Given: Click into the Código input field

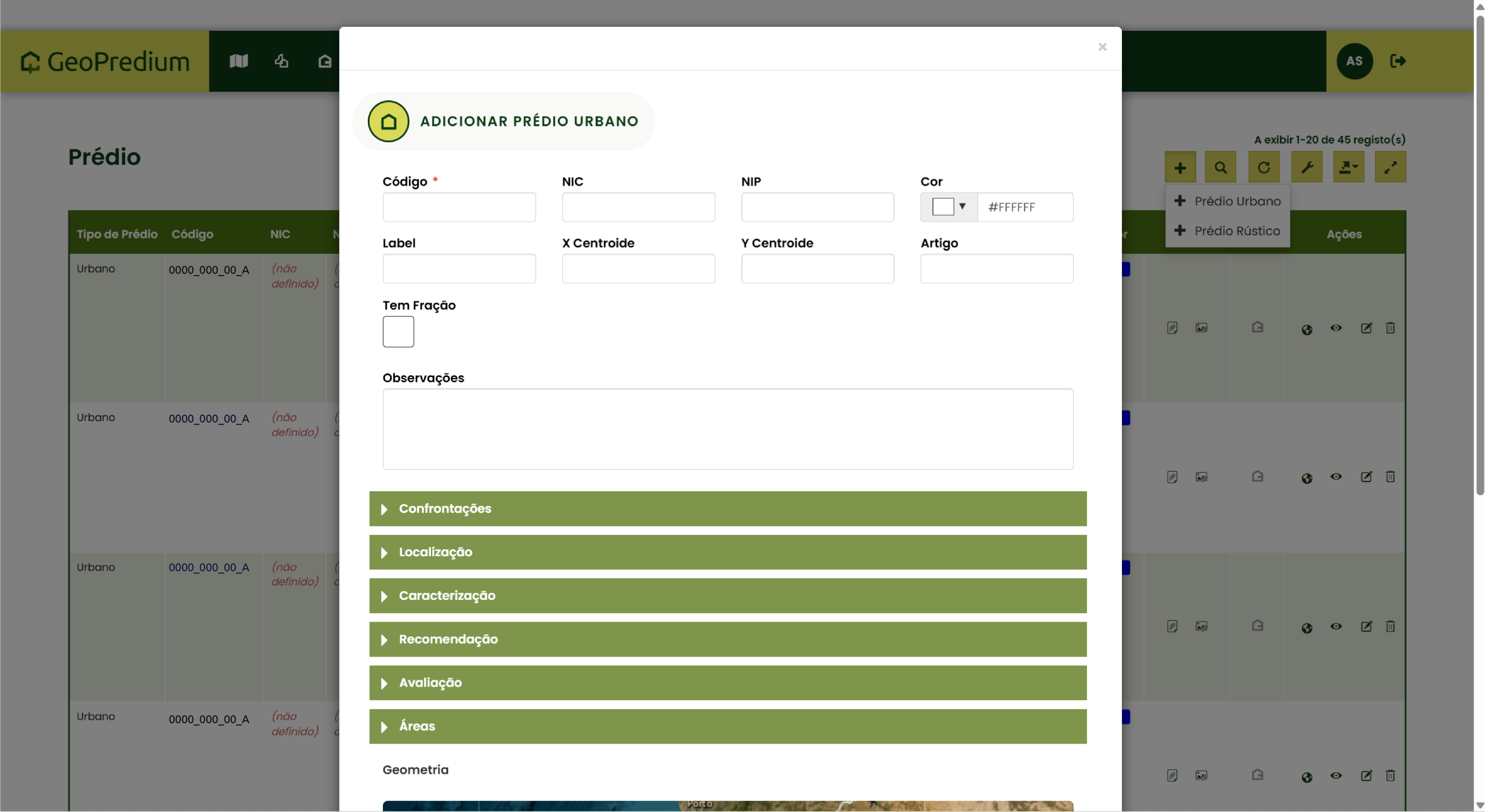Looking at the screenshot, I should 459,207.
